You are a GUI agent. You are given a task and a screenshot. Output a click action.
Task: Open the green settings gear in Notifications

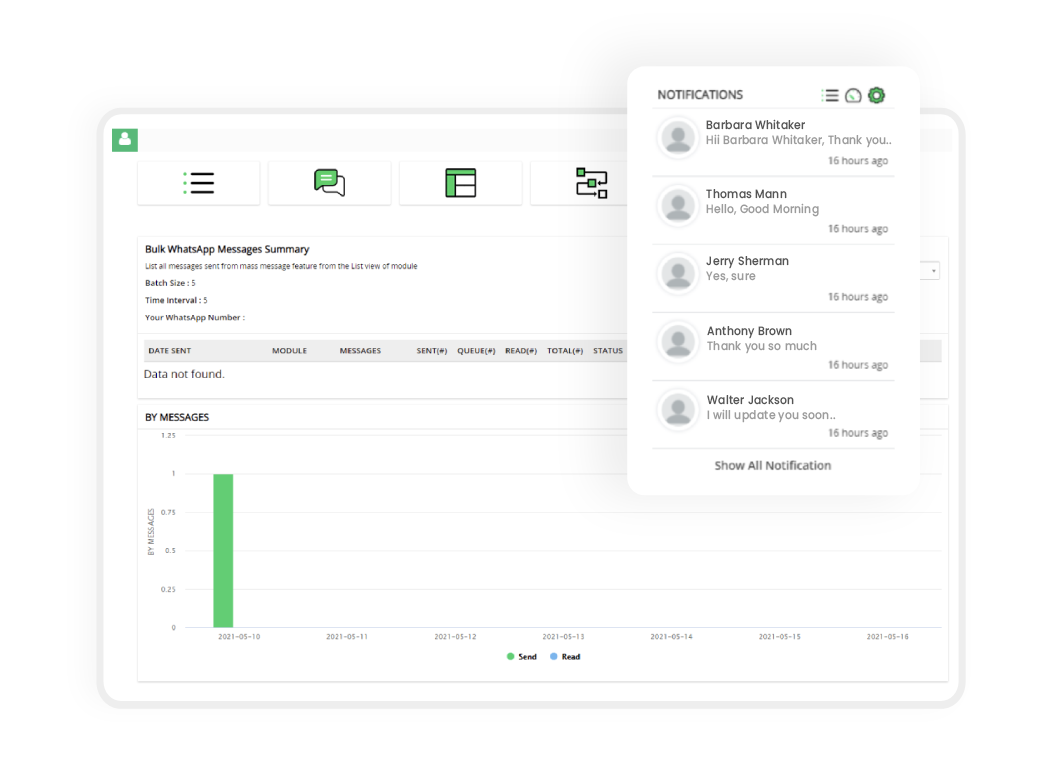[877, 95]
